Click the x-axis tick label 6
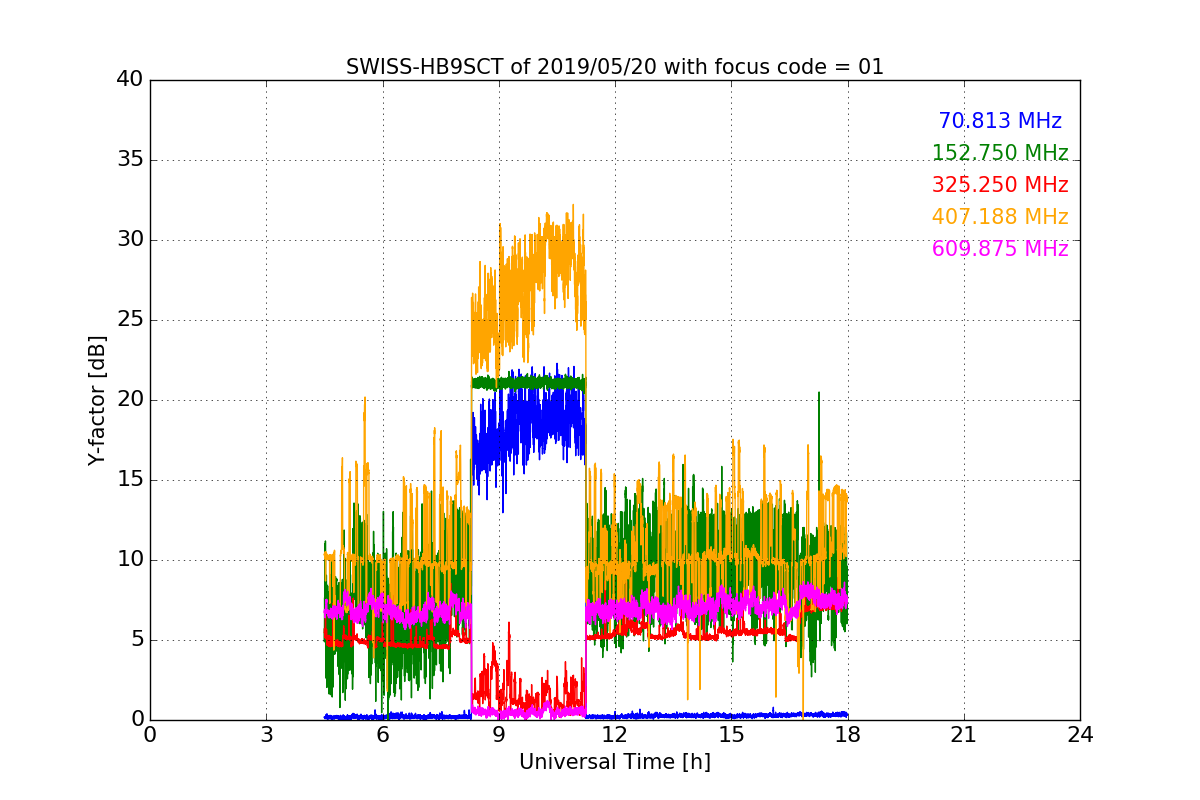This screenshot has width=1200, height=800. (x=383, y=735)
